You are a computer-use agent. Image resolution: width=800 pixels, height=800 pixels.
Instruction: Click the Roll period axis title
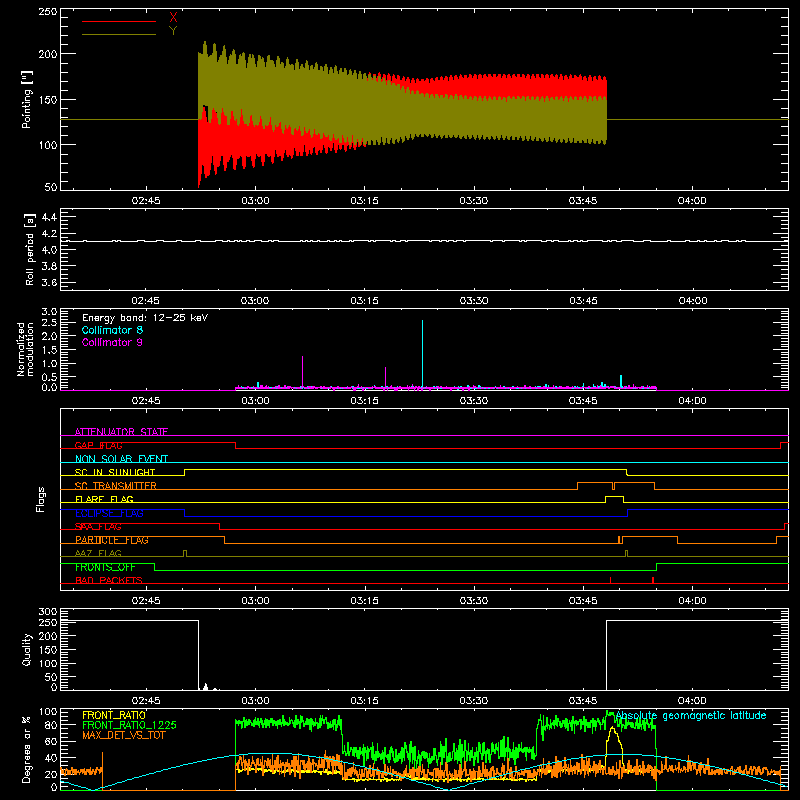point(30,249)
